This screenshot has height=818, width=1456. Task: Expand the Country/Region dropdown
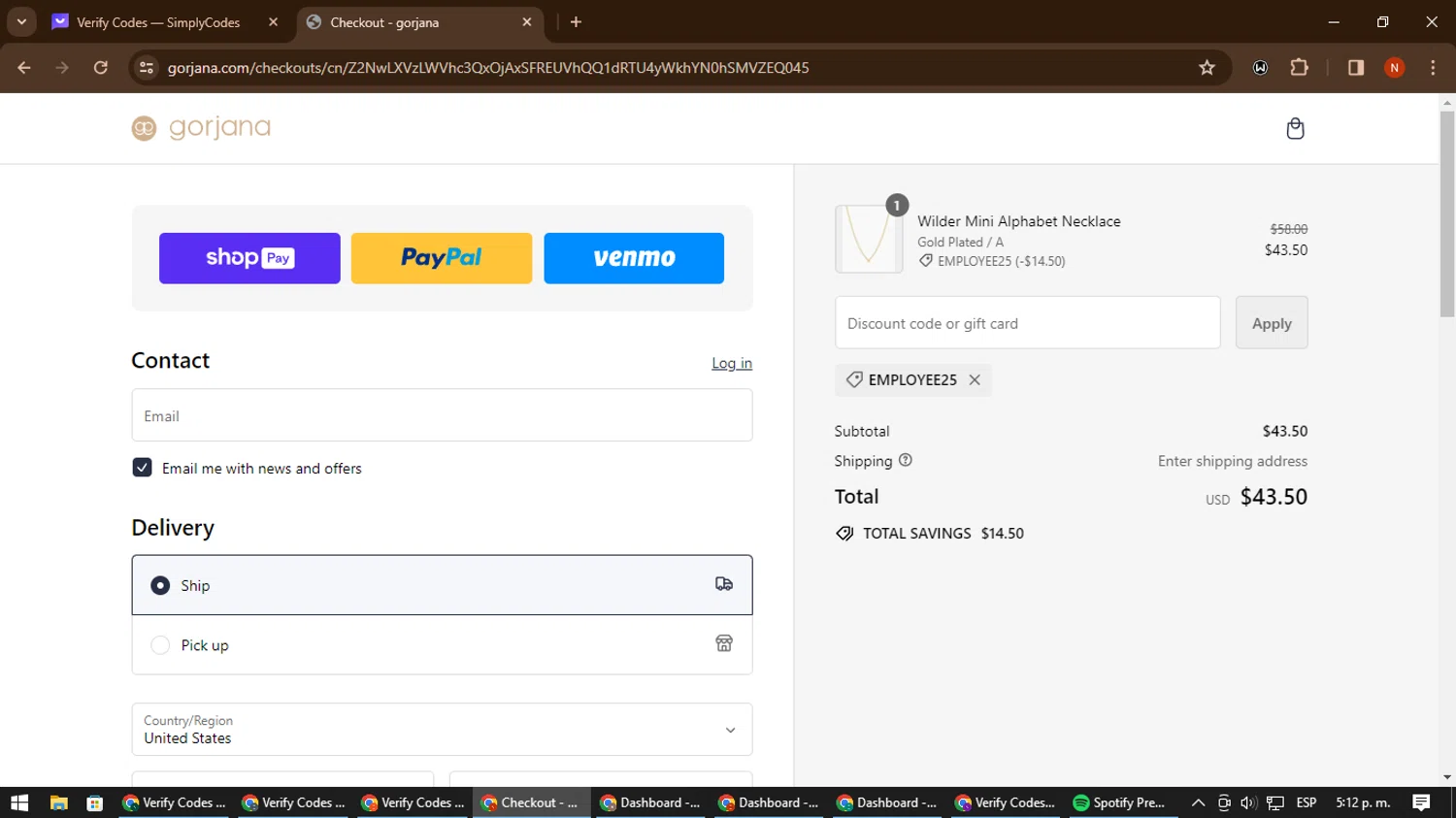pos(442,730)
